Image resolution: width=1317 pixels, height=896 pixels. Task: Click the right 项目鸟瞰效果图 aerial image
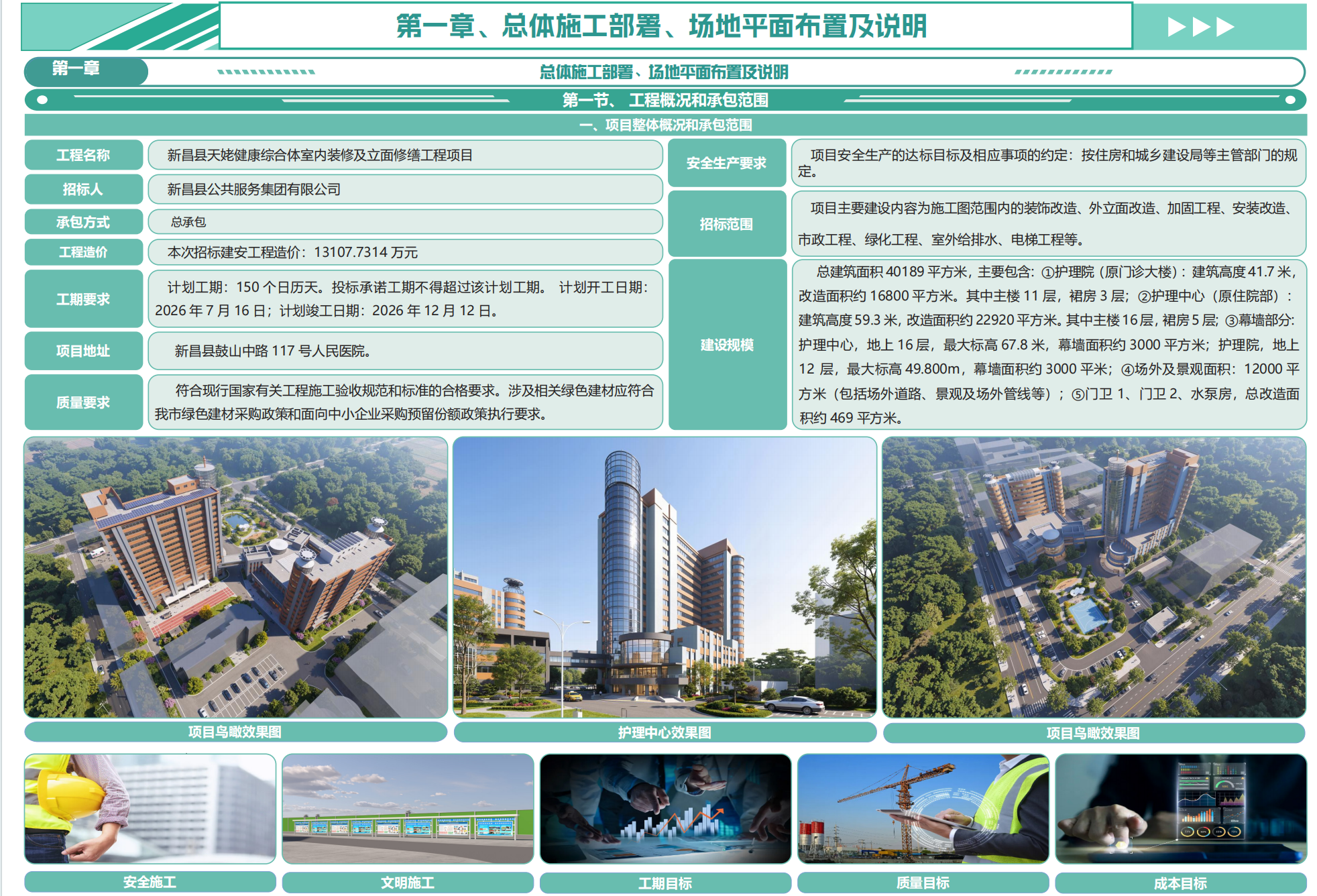tap(1094, 577)
